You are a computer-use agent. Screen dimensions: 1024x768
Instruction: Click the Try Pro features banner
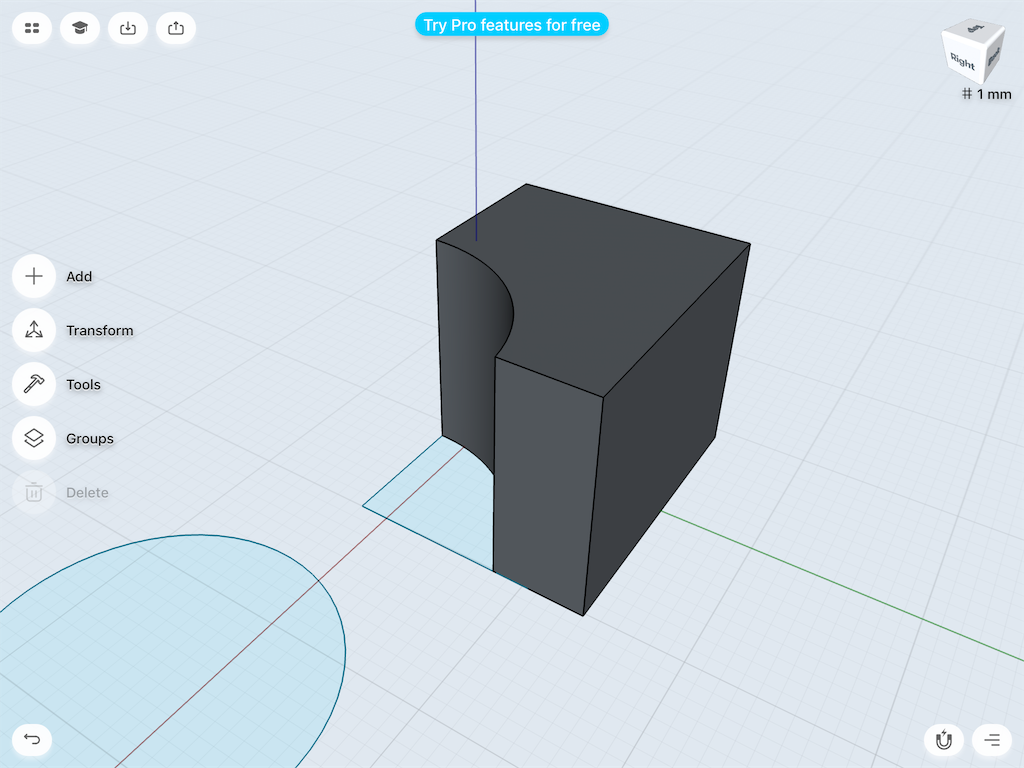(x=512, y=25)
